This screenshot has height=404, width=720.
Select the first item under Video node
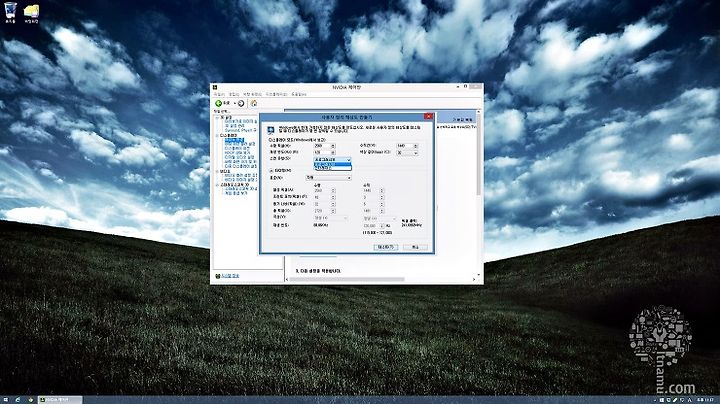click(x=241, y=176)
